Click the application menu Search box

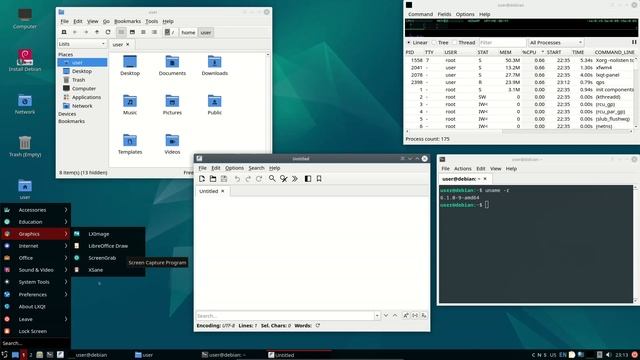[x=36, y=343]
